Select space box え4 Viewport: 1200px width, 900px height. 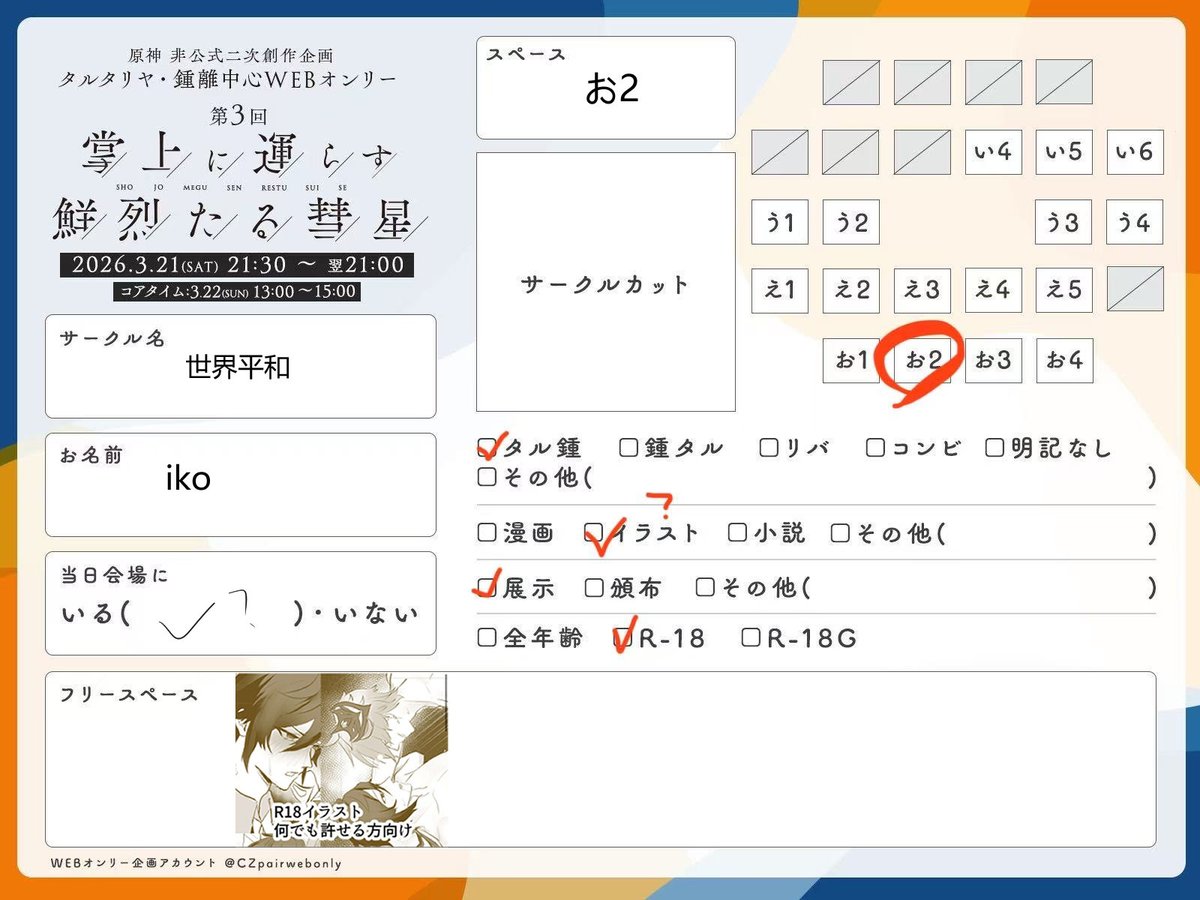coord(993,290)
